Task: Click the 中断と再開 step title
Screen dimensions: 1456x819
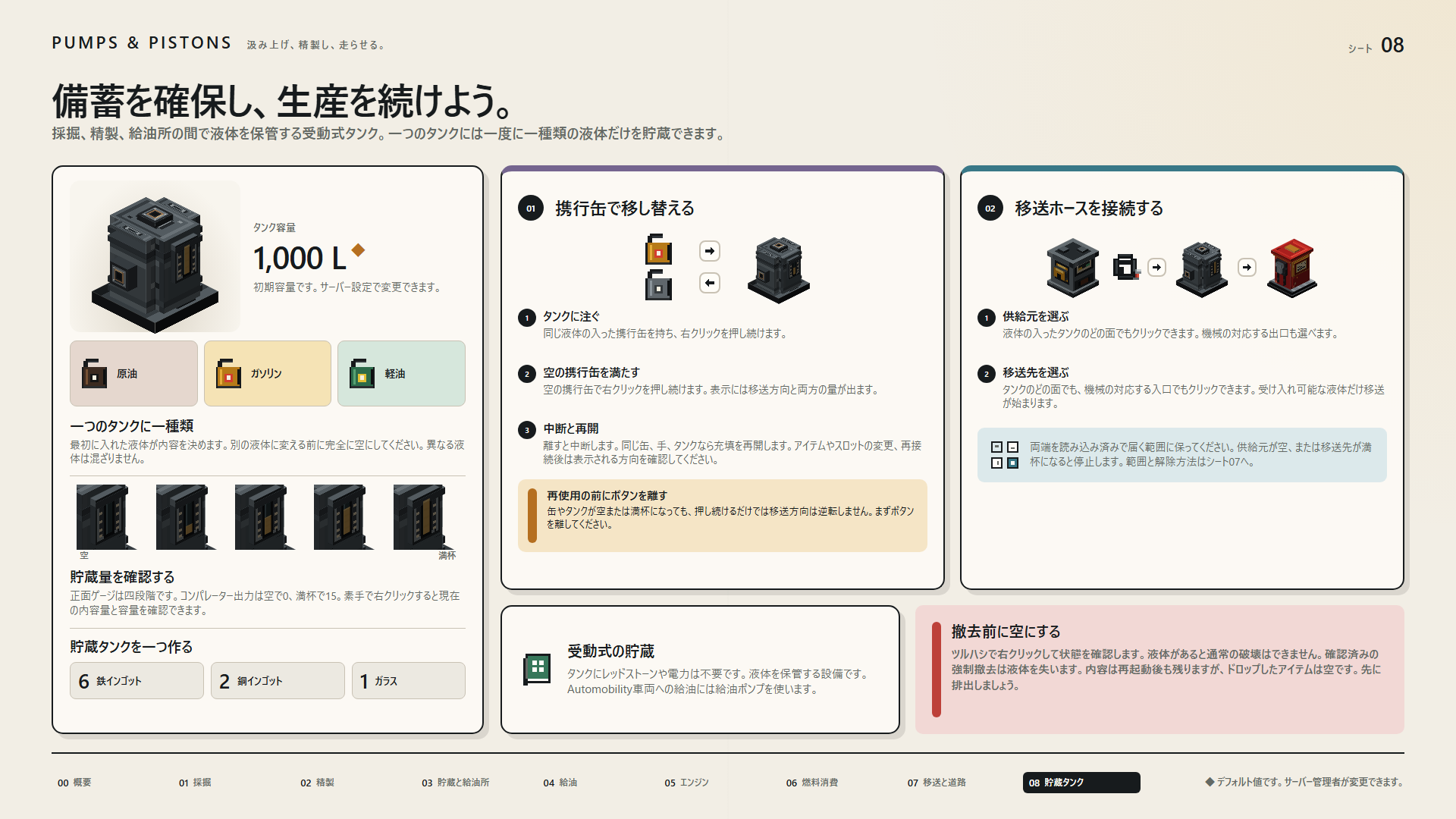Action: (x=571, y=428)
